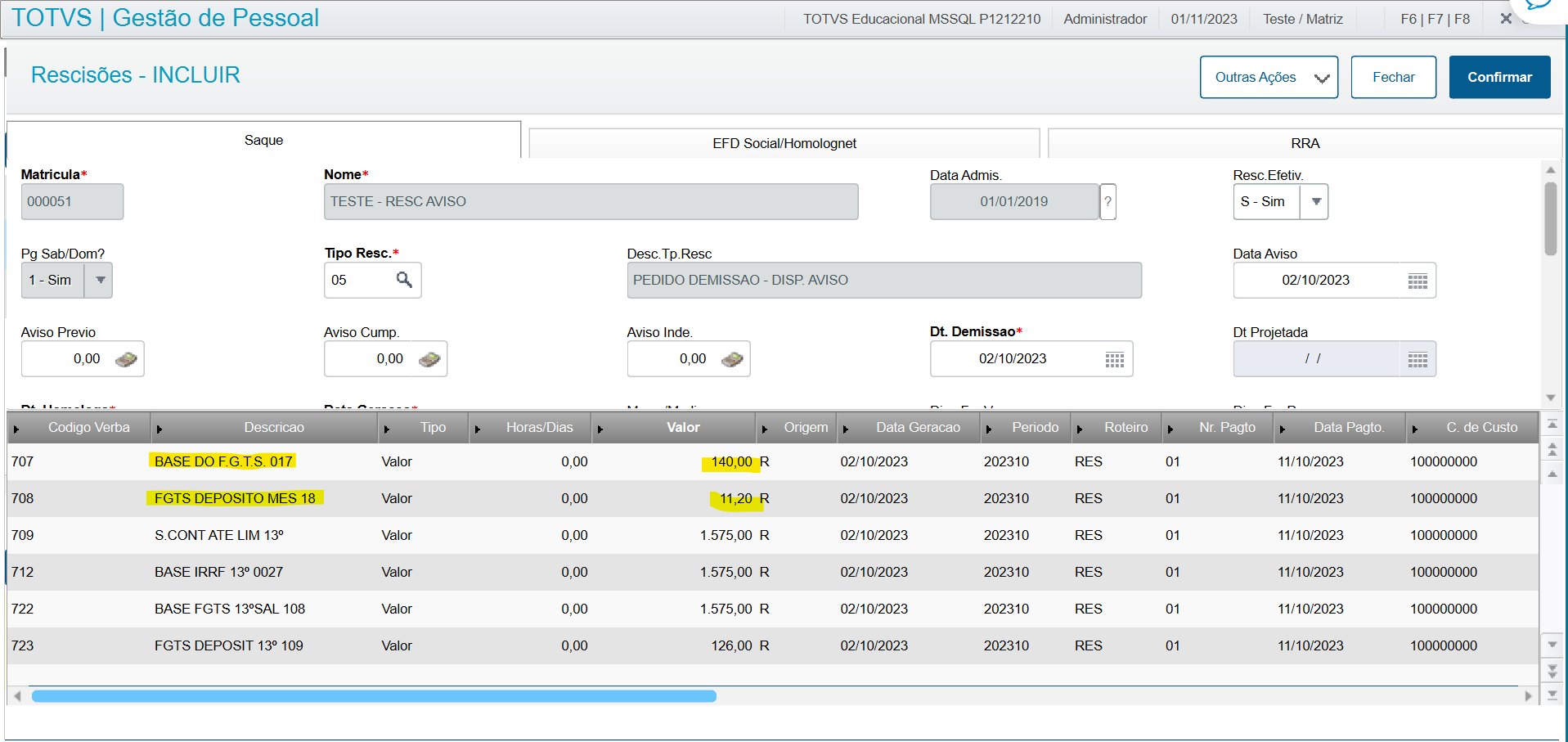Close the application with the X icon

[x=1506, y=18]
